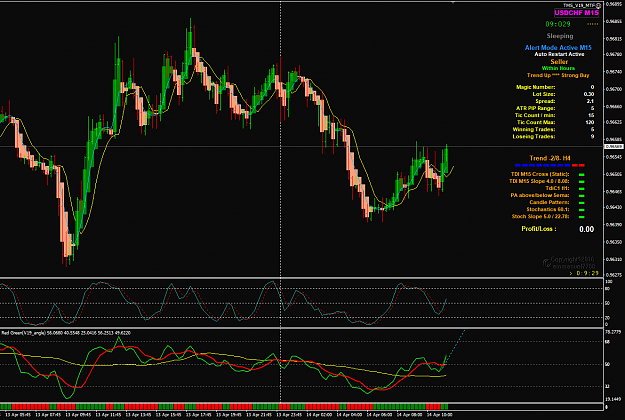
Task: Click the Tic Count Max value 120
Action: pyautogui.click(x=590, y=123)
